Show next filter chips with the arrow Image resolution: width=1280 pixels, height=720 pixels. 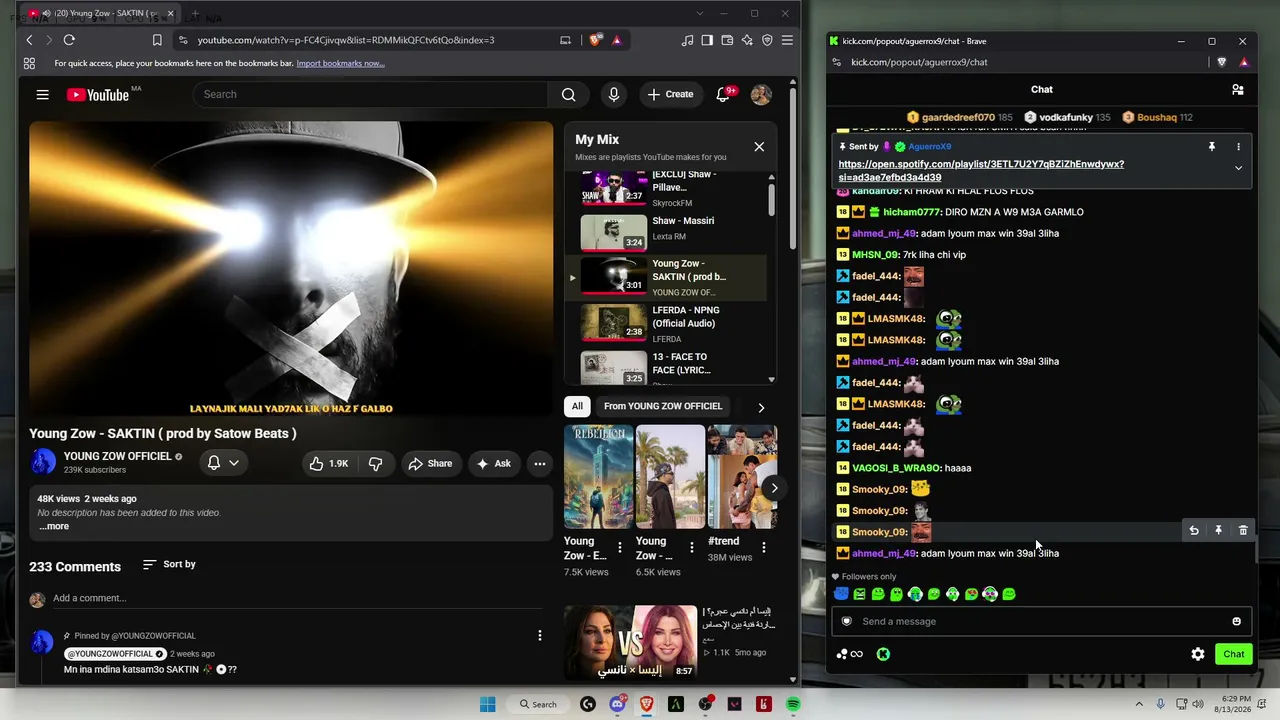[x=761, y=407]
